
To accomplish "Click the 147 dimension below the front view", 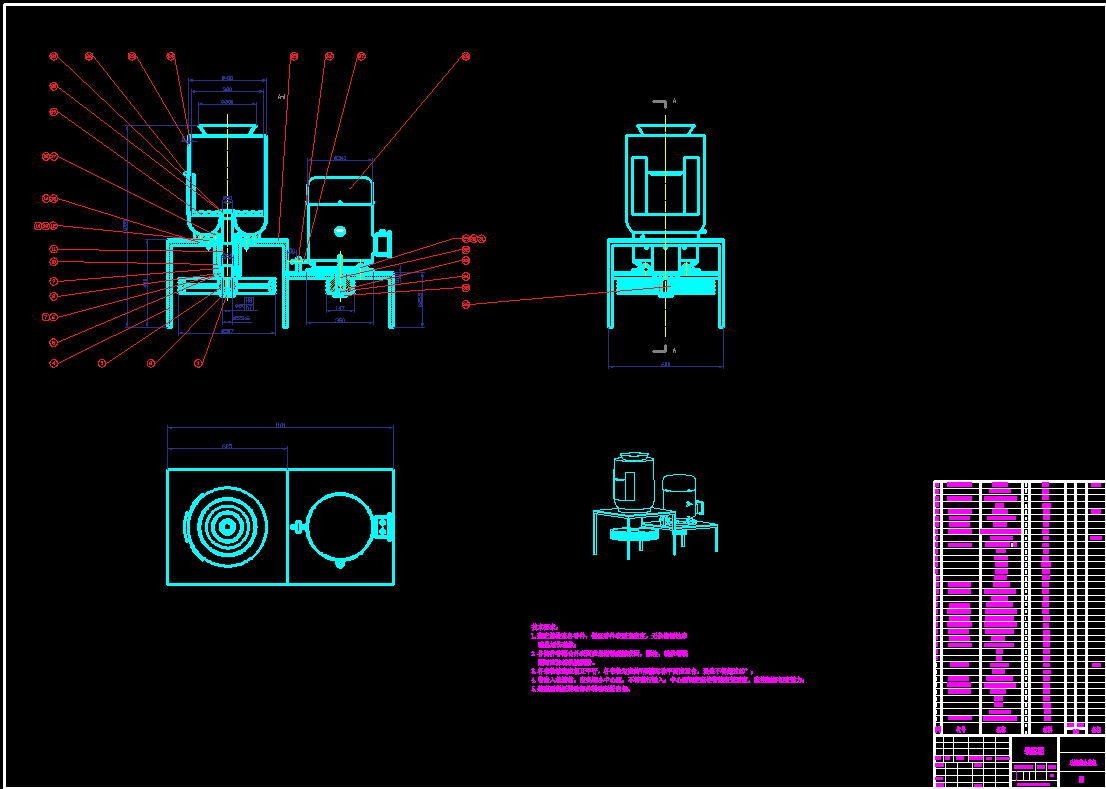I will (339, 308).
